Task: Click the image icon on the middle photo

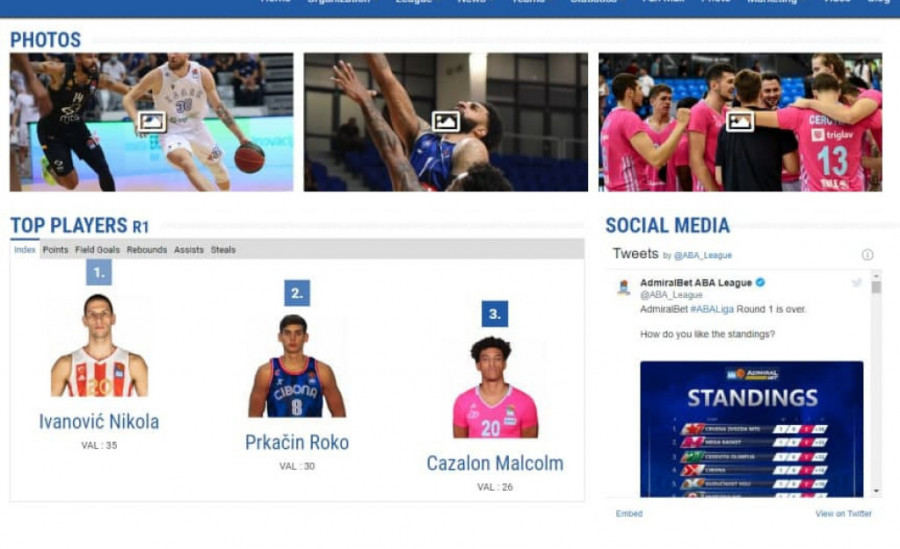Action: pyautogui.click(x=446, y=122)
